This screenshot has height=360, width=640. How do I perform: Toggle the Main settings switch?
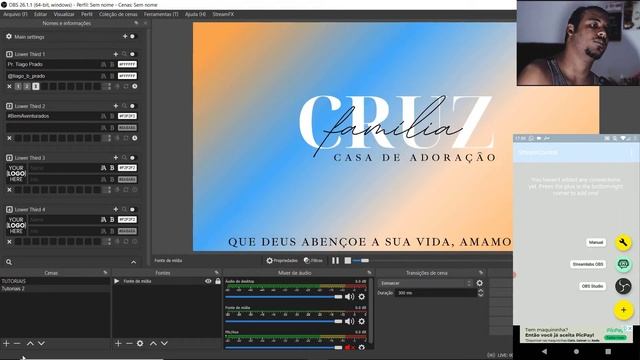132,36
